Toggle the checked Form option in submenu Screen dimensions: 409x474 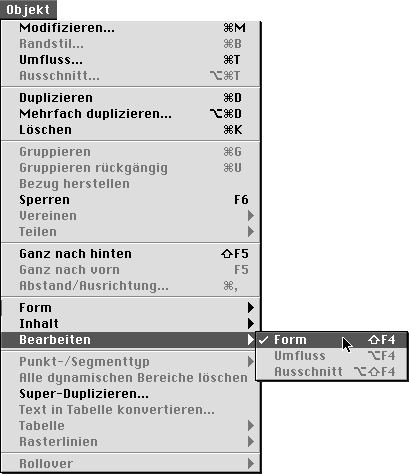tap(331, 340)
